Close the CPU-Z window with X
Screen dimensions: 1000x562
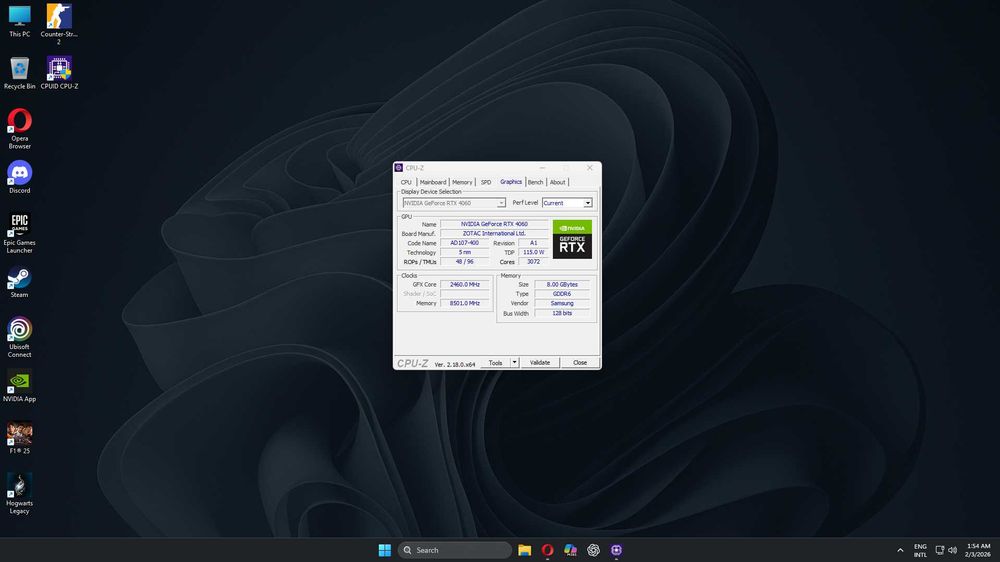coord(589,168)
